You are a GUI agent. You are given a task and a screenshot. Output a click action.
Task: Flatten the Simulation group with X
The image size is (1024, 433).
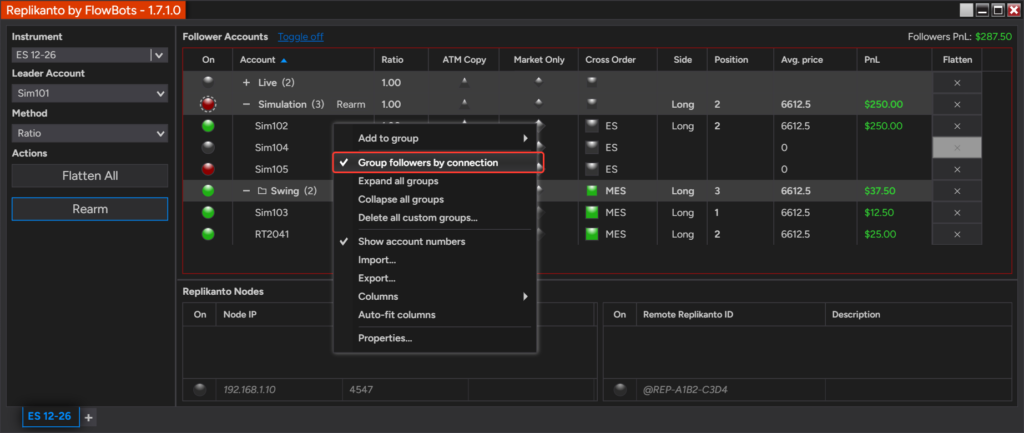pos(957,104)
